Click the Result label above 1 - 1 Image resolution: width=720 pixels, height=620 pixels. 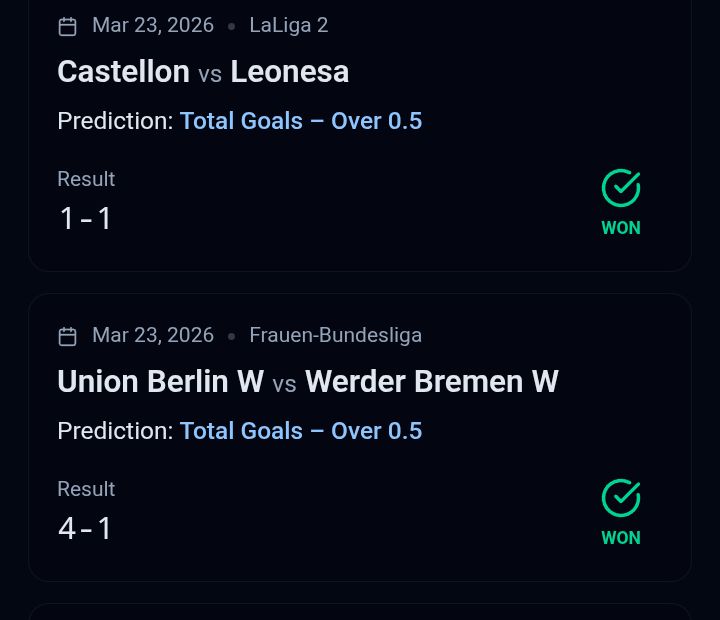86,179
